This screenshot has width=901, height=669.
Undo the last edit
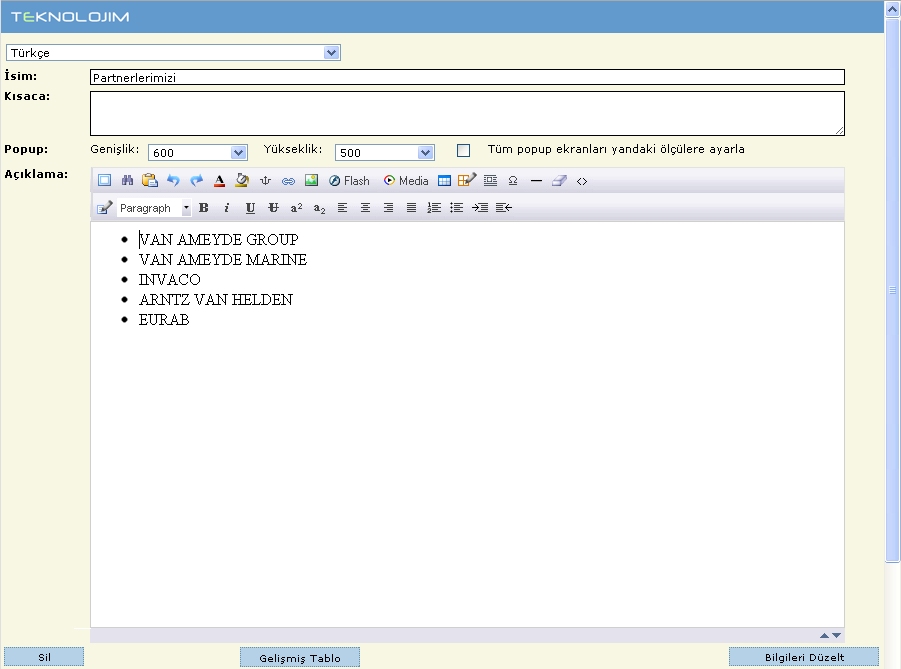(x=173, y=180)
